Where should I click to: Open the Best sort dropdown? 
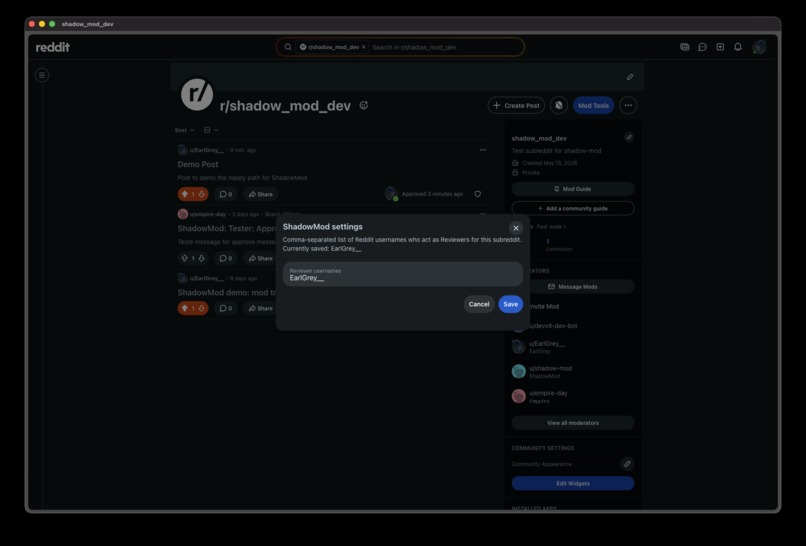(x=185, y=131)
